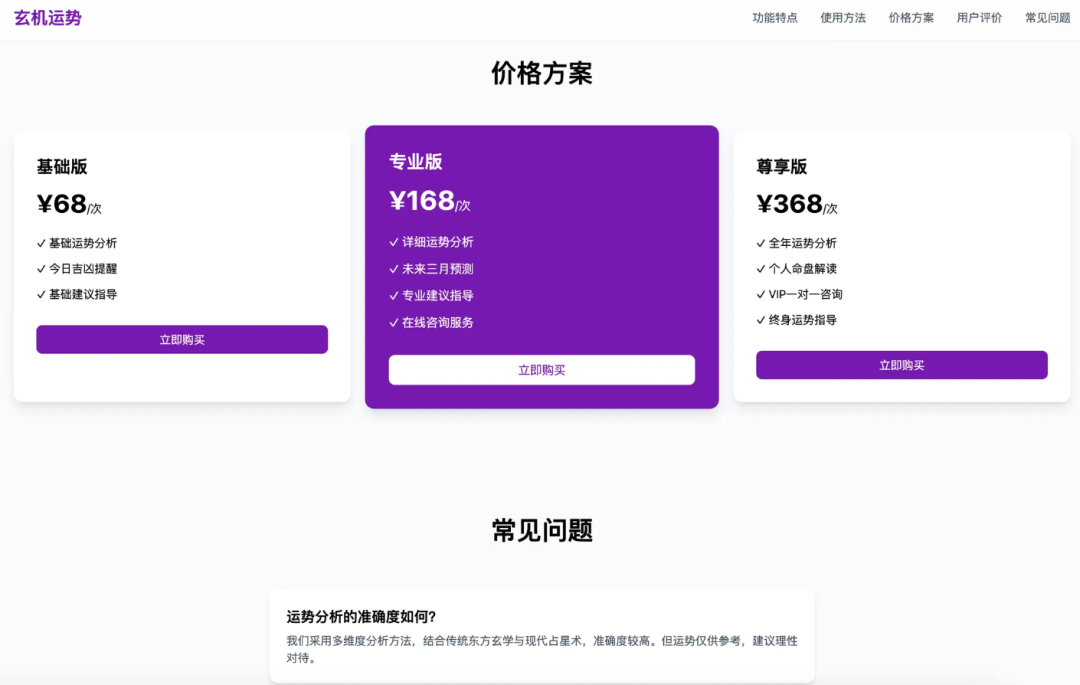This screenshot has width=1080, height=685.
Task: Click the 专业建议指导 feature text
Action: point(437,295)
